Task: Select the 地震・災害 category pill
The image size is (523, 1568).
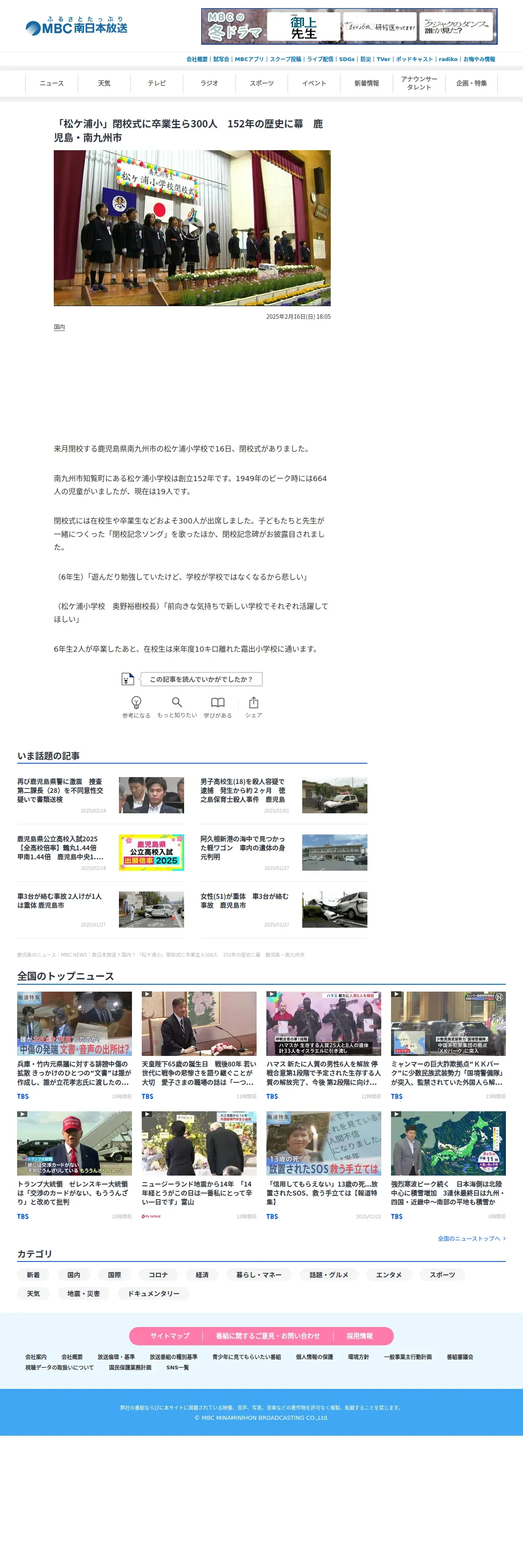Action: (84, 1294)
